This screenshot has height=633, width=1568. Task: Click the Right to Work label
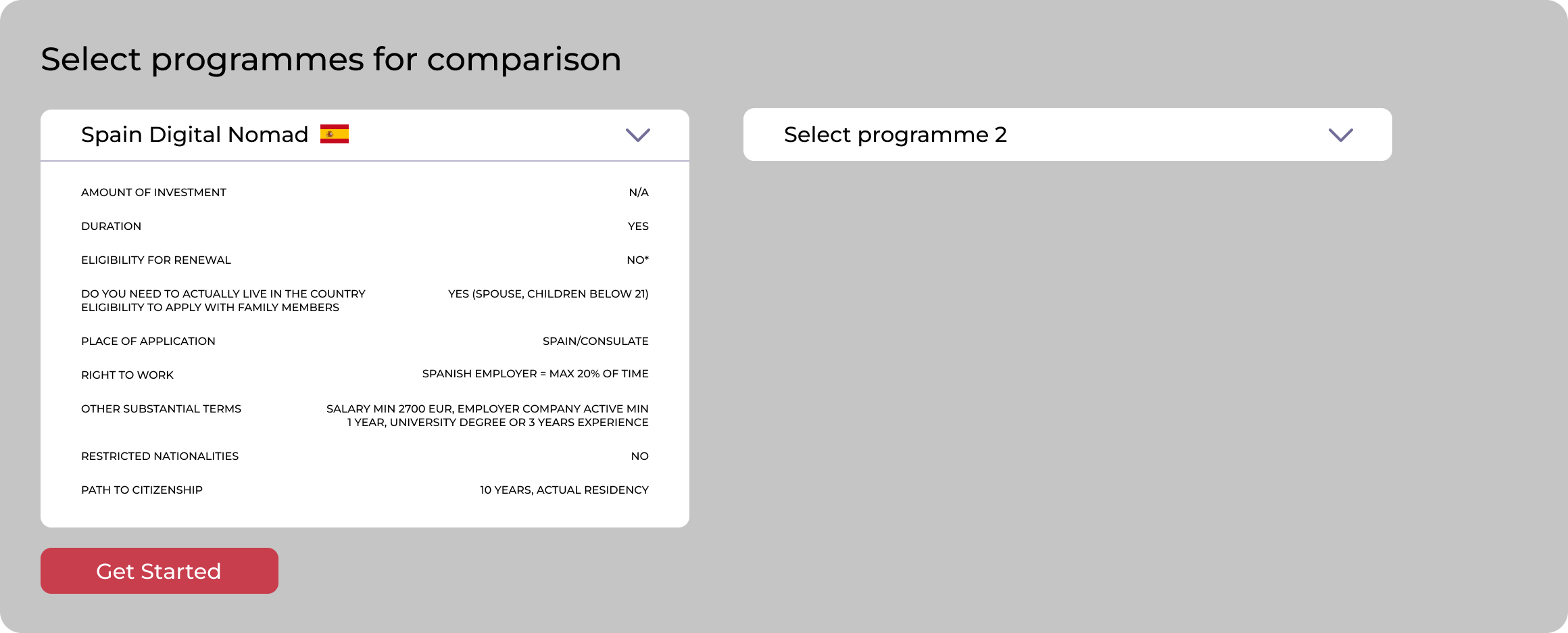(x=127, y=375)
